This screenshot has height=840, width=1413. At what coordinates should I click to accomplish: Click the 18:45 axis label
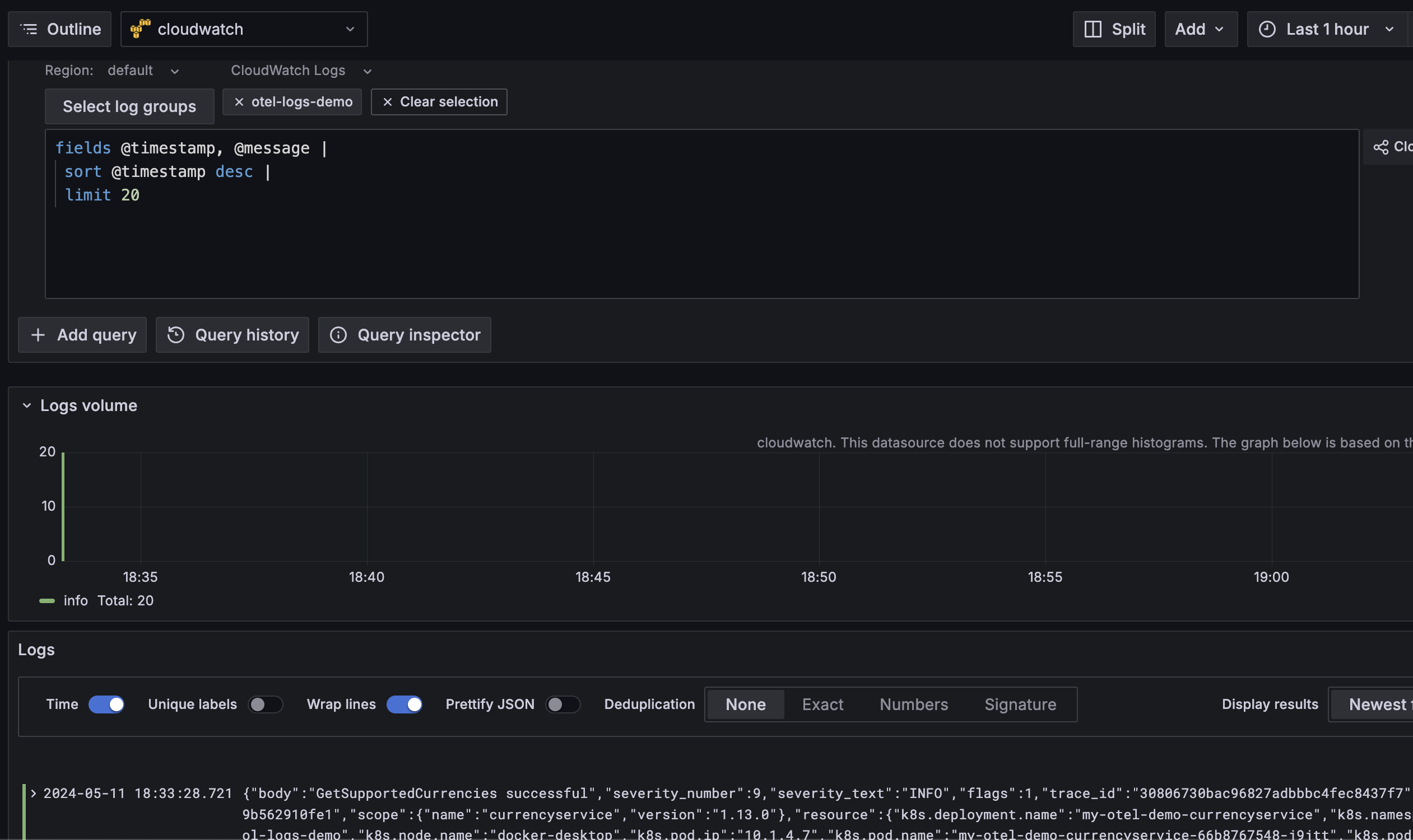[x=593, y=577]
